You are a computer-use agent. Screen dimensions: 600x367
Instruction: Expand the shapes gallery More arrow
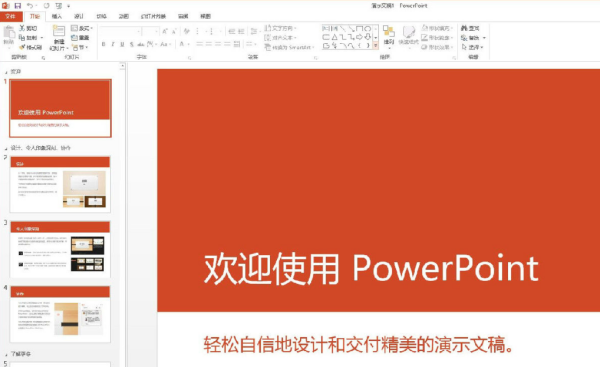(376, 46)
